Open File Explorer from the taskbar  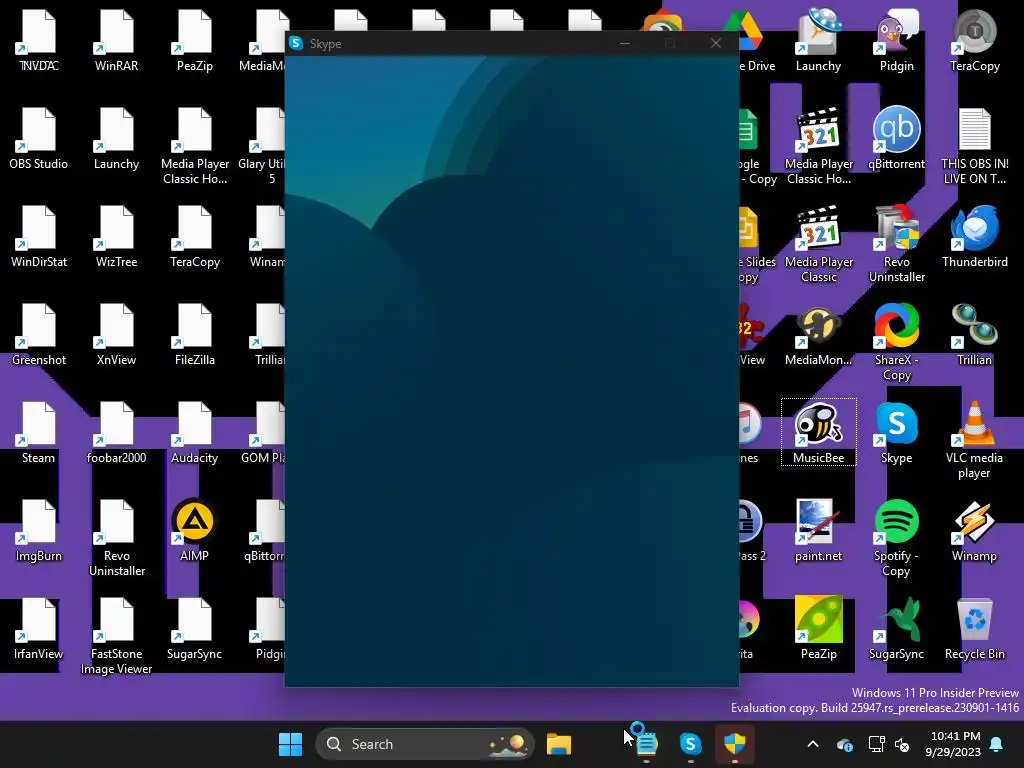(x=559, y=744)
